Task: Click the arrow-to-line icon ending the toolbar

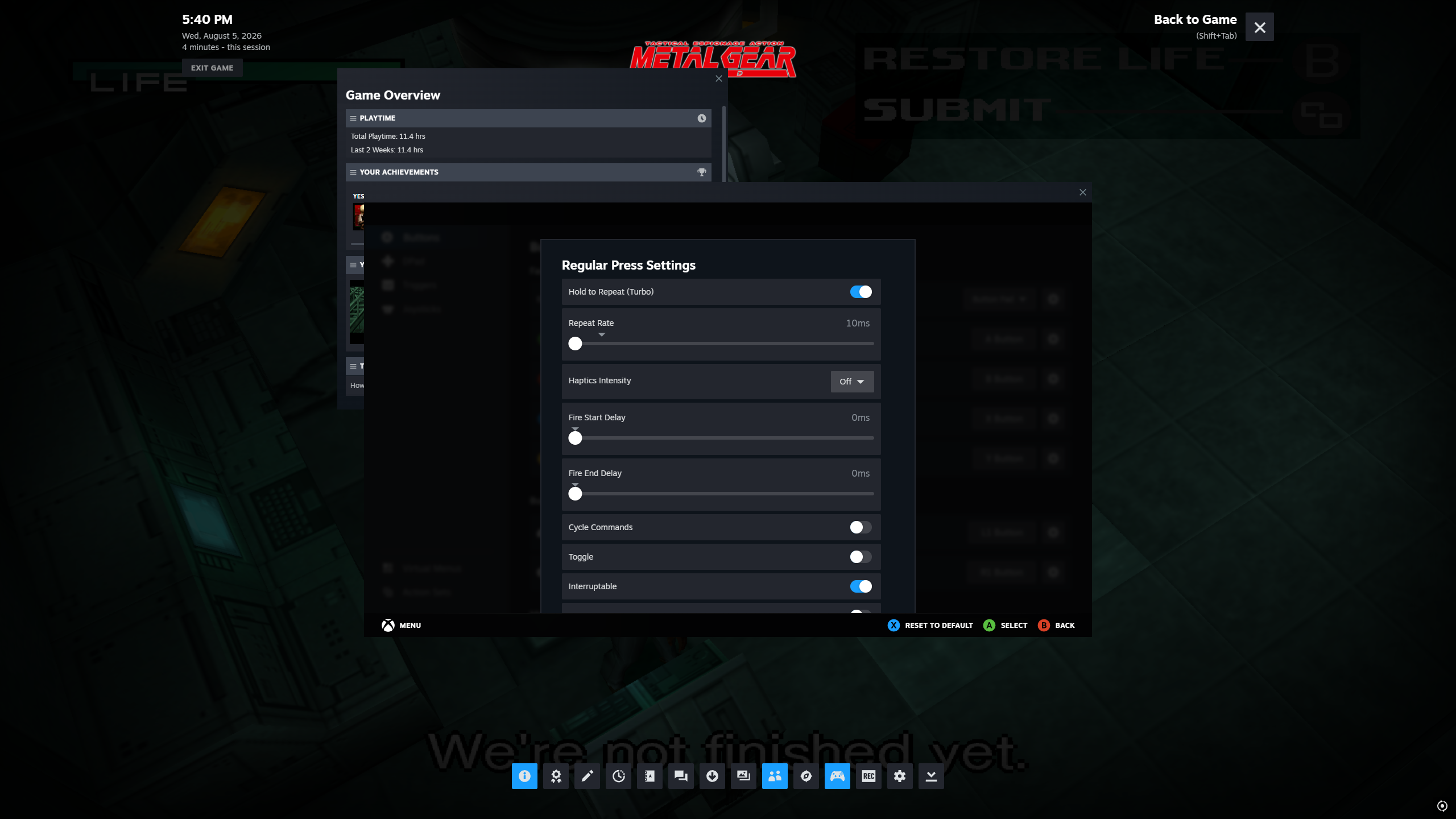Action: (931, 776)
